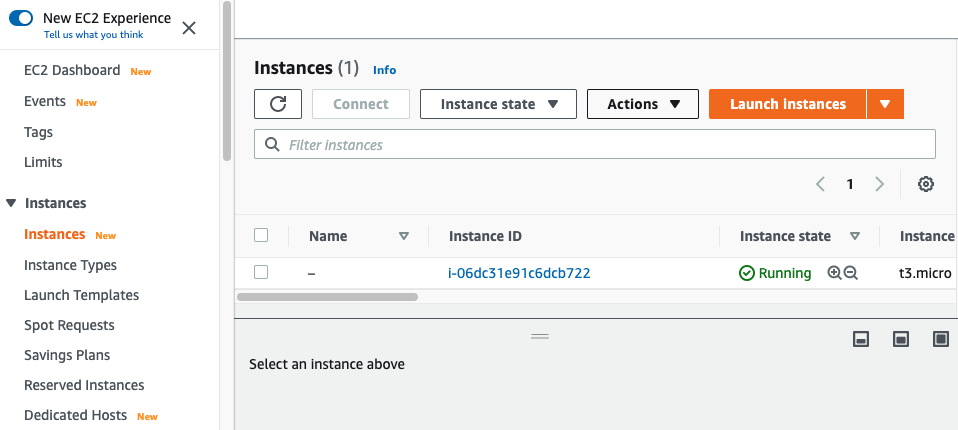Open the Info link beside Instances
This screenshot has height=430, width=958.
click(x=384, y=70)
